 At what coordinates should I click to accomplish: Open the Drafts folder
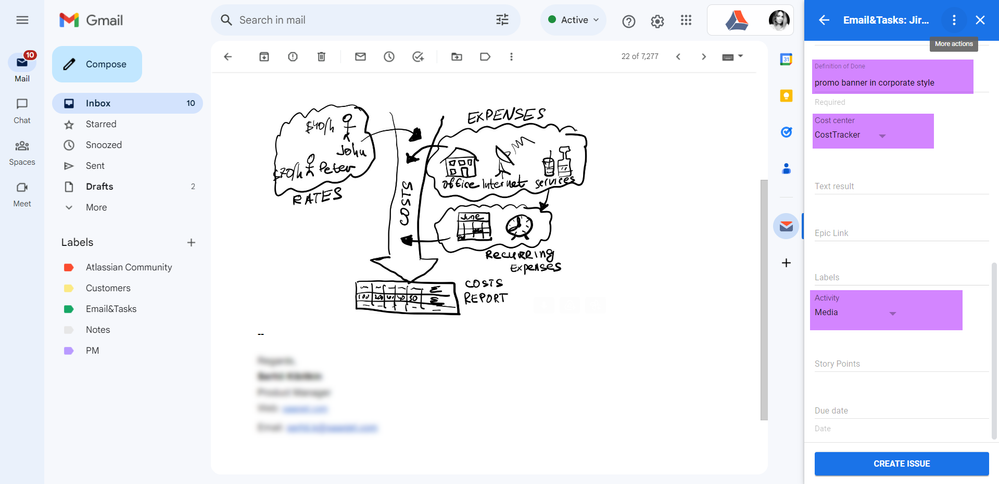(x=127, y=187)
